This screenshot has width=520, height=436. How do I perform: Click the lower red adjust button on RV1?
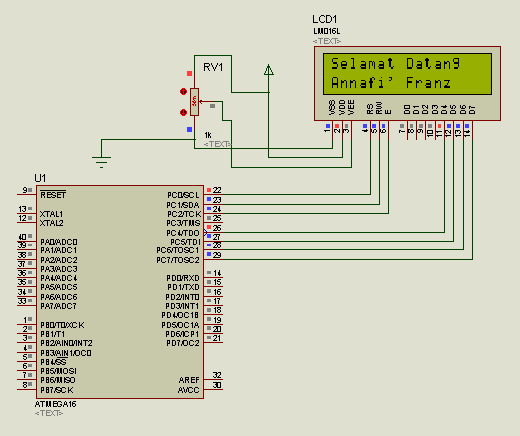(183, 112)
